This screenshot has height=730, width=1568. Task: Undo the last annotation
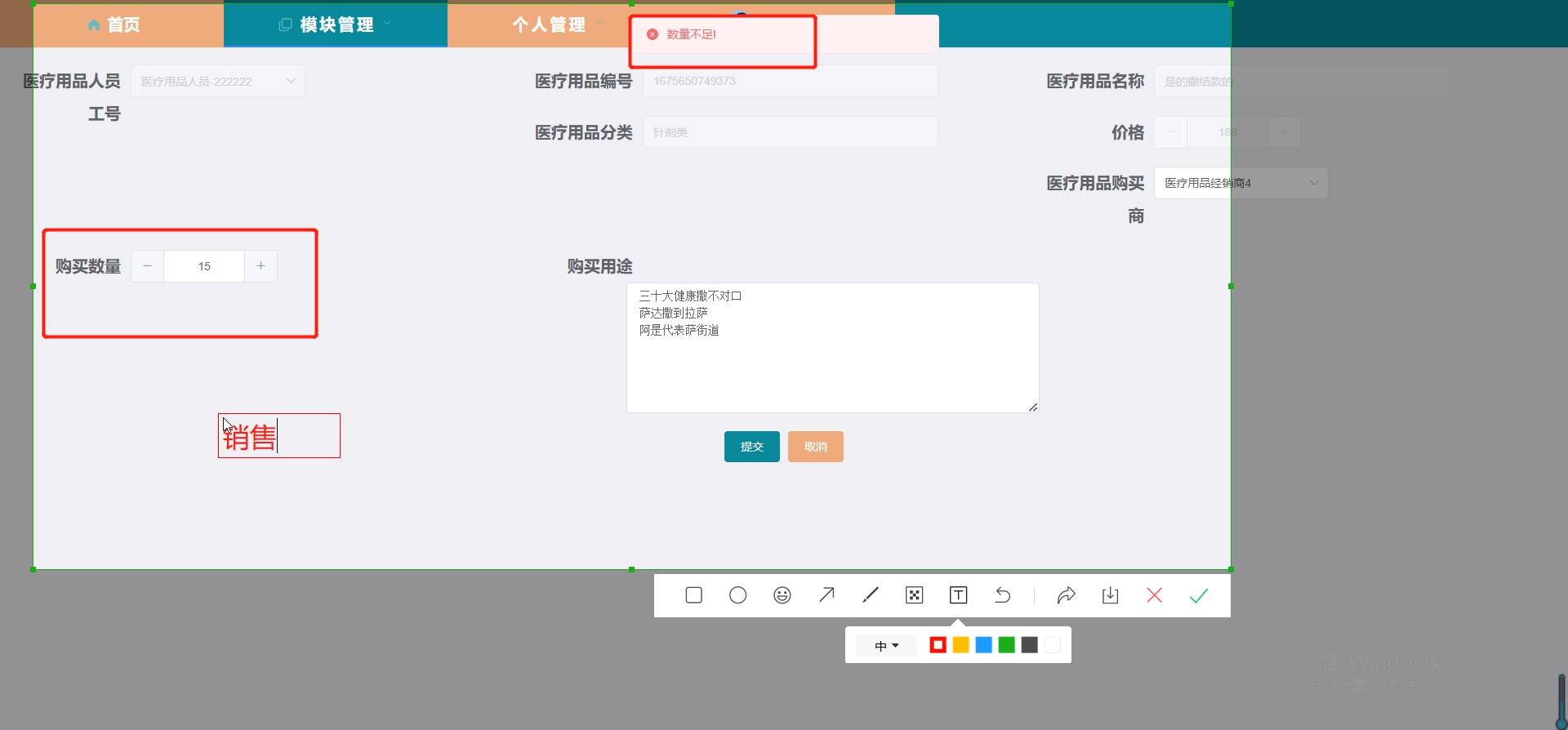(x=1003, y=595)
